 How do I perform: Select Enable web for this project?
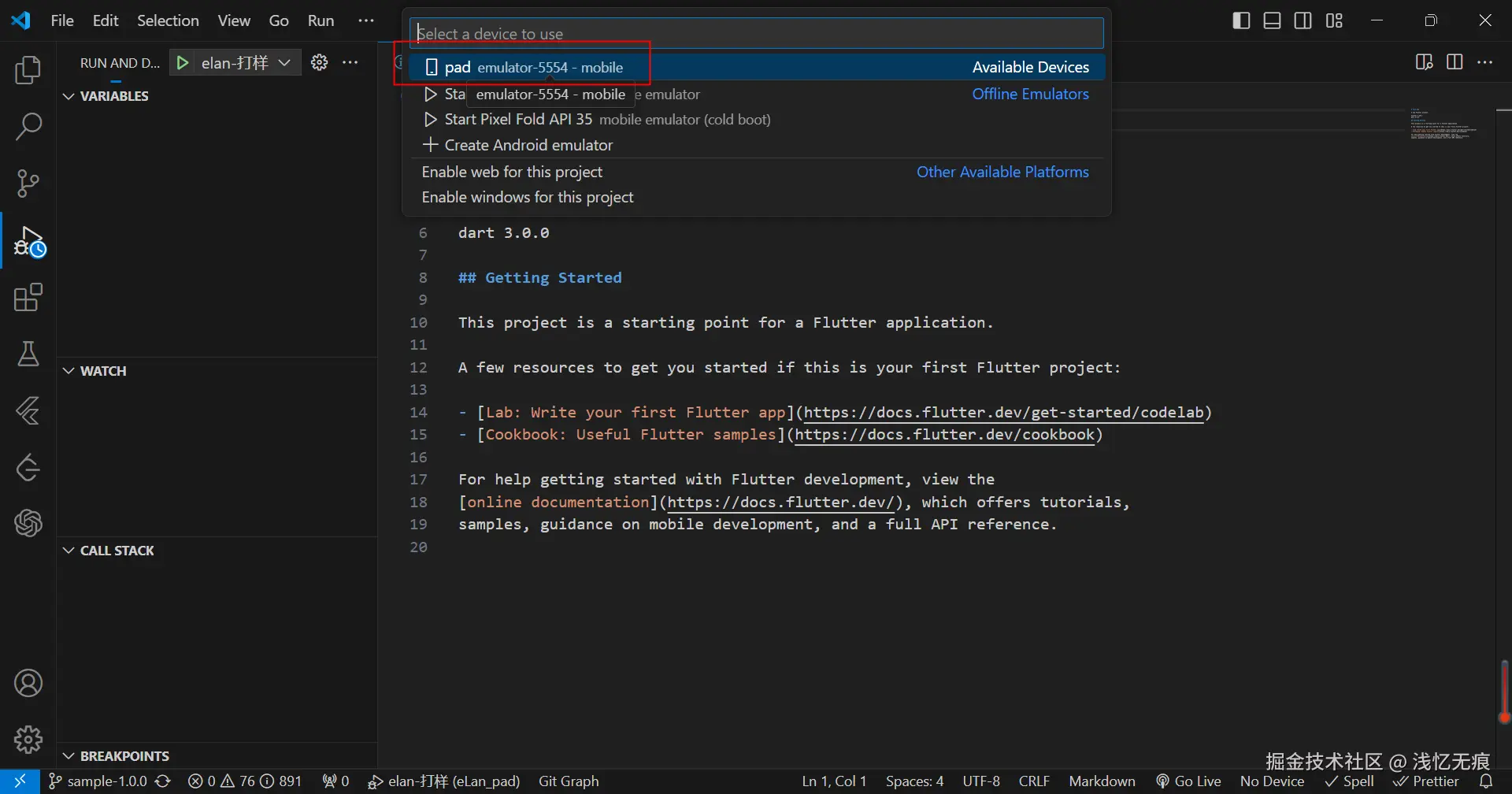coord(757,172)
